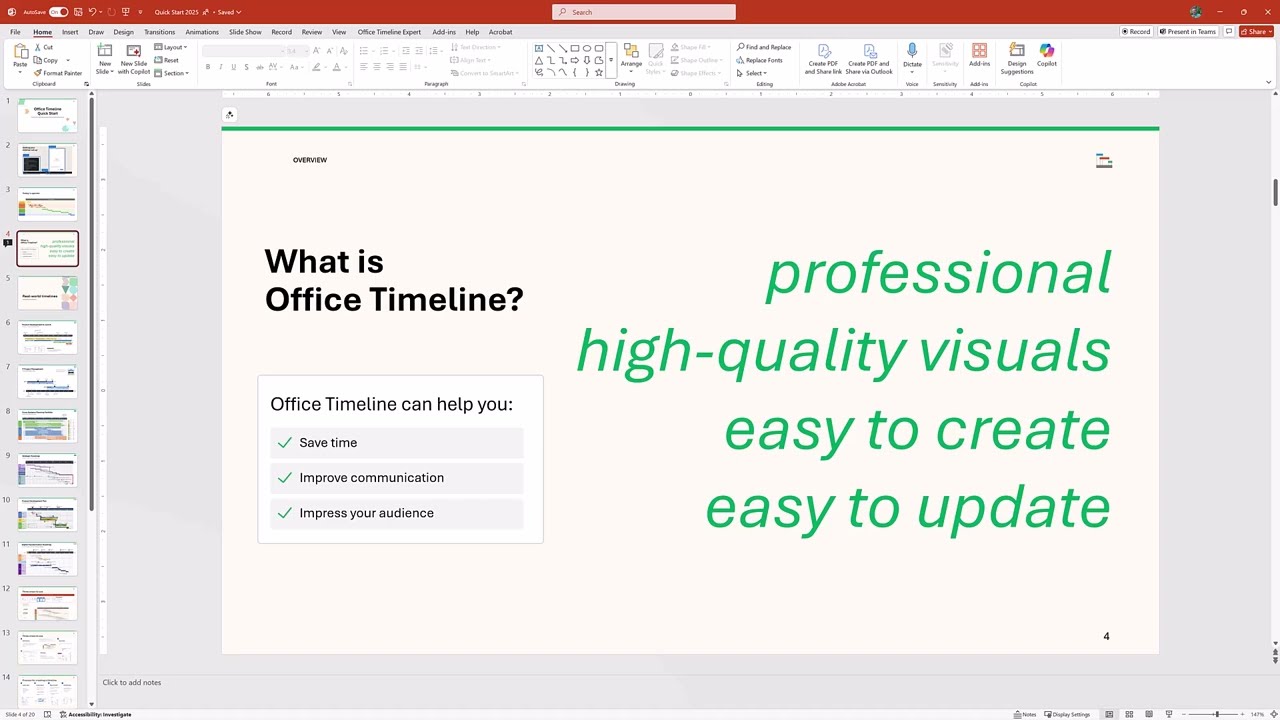
Task: Create New Slide with Copilot
Action: pyautogui.click(x=134, y=59)
